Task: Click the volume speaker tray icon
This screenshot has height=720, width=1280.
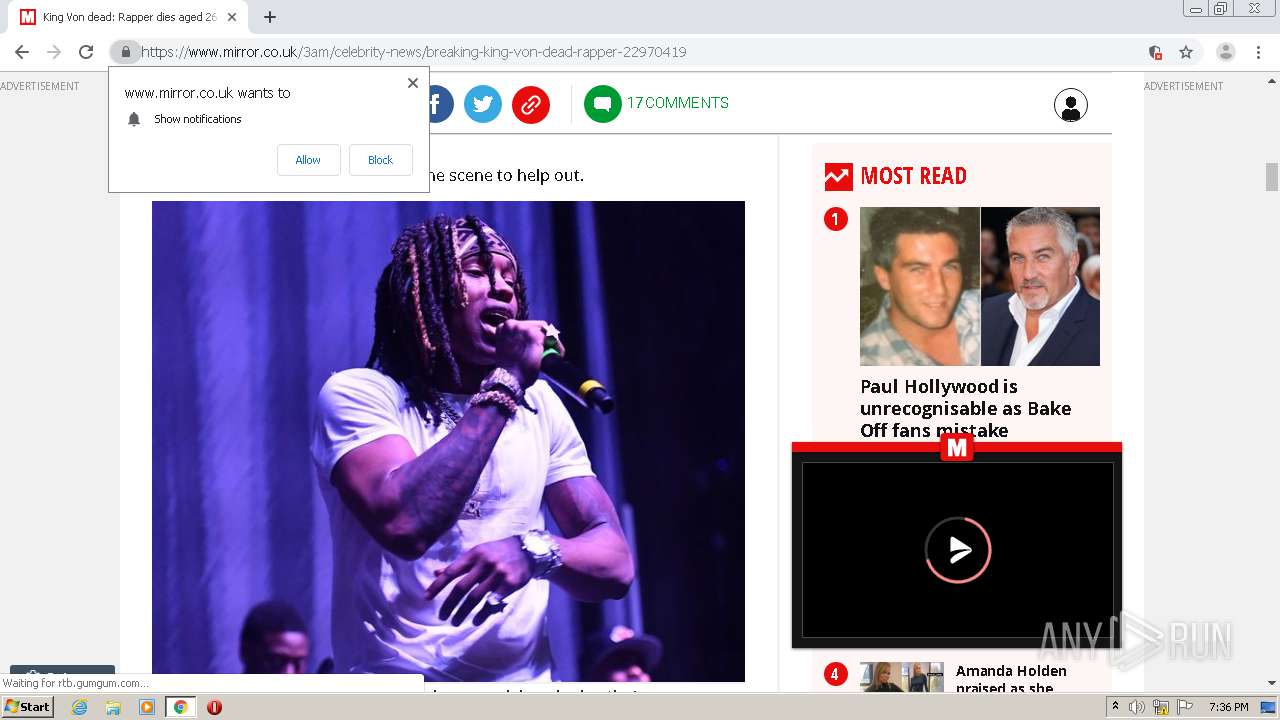Action: pos(1137,707)
